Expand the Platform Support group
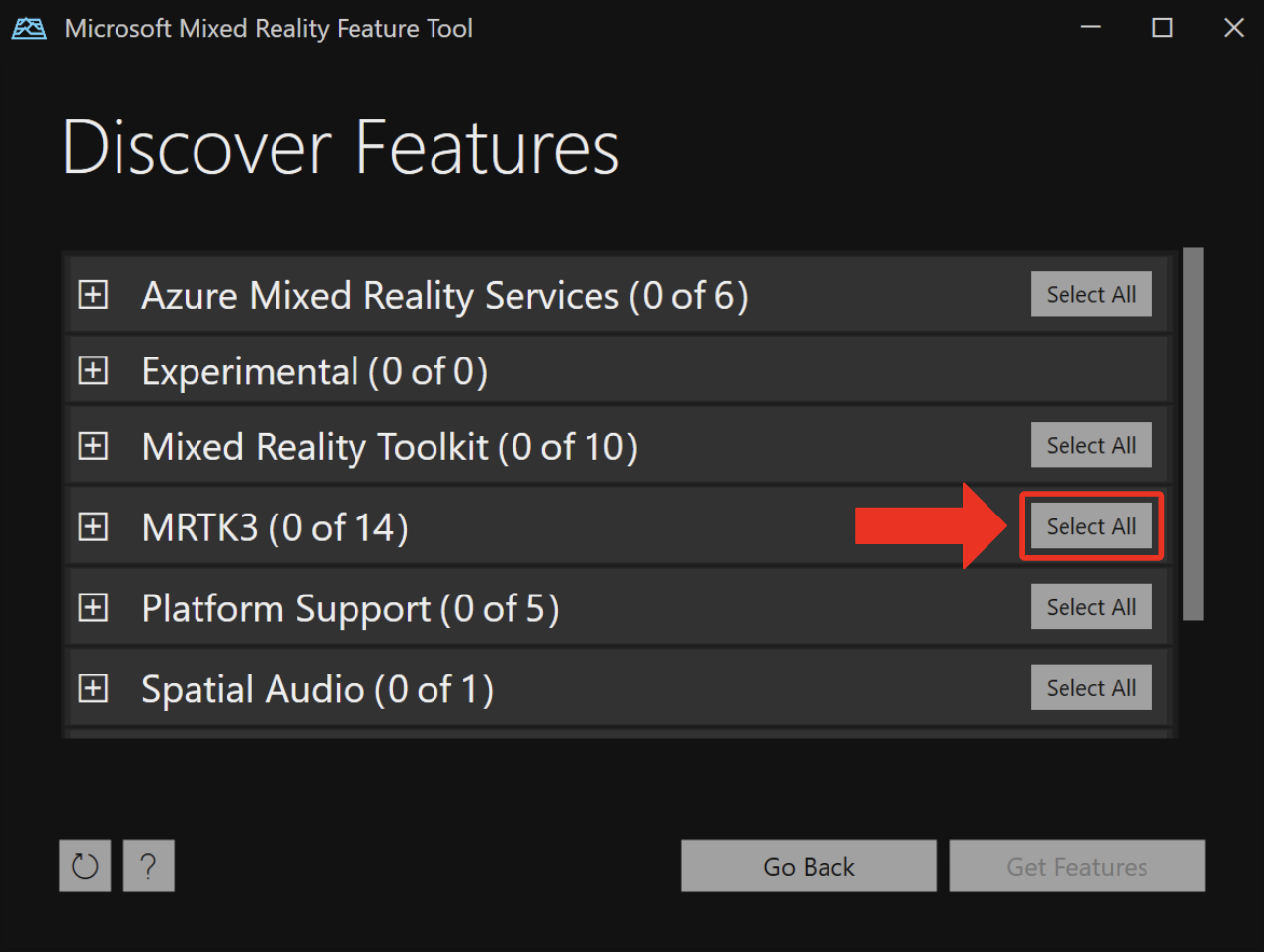The width and height of the screenshot is (1264, 952). coord(93,607)
